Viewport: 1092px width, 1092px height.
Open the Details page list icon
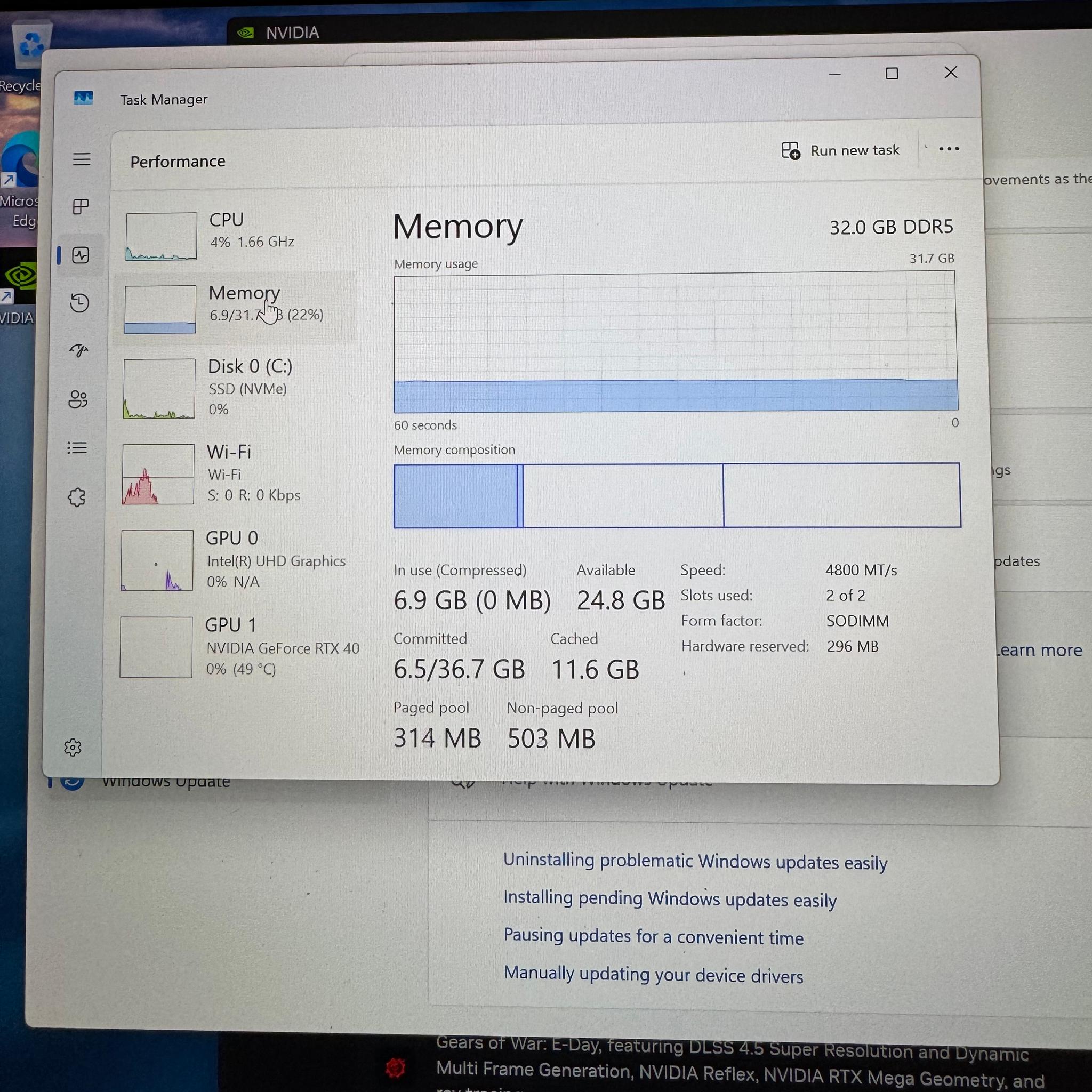pyautogui.click(x=77, y=448)
